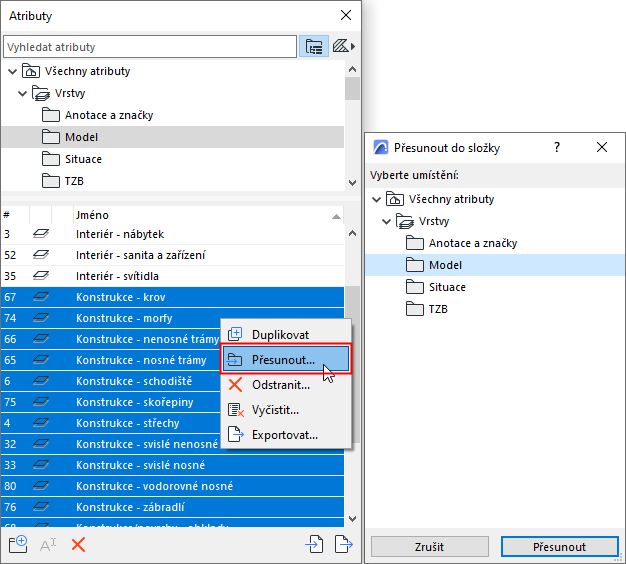Select layer row Konstrukce - vodorovné nosné
This screenshot has width=626, height=564.
173,486
